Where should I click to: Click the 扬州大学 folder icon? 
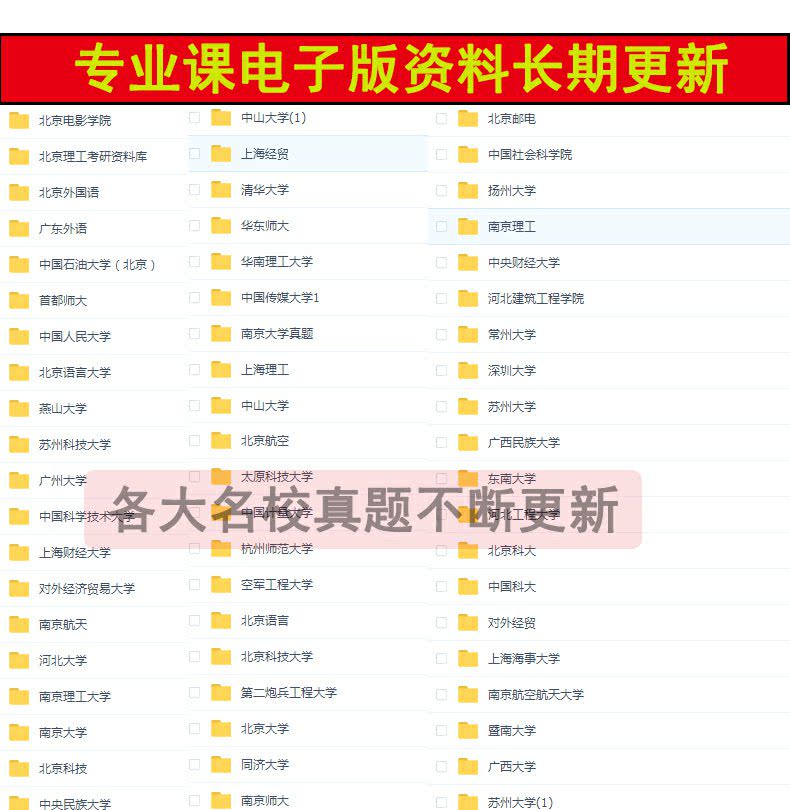pyautogui.click(x=468, y=191)
